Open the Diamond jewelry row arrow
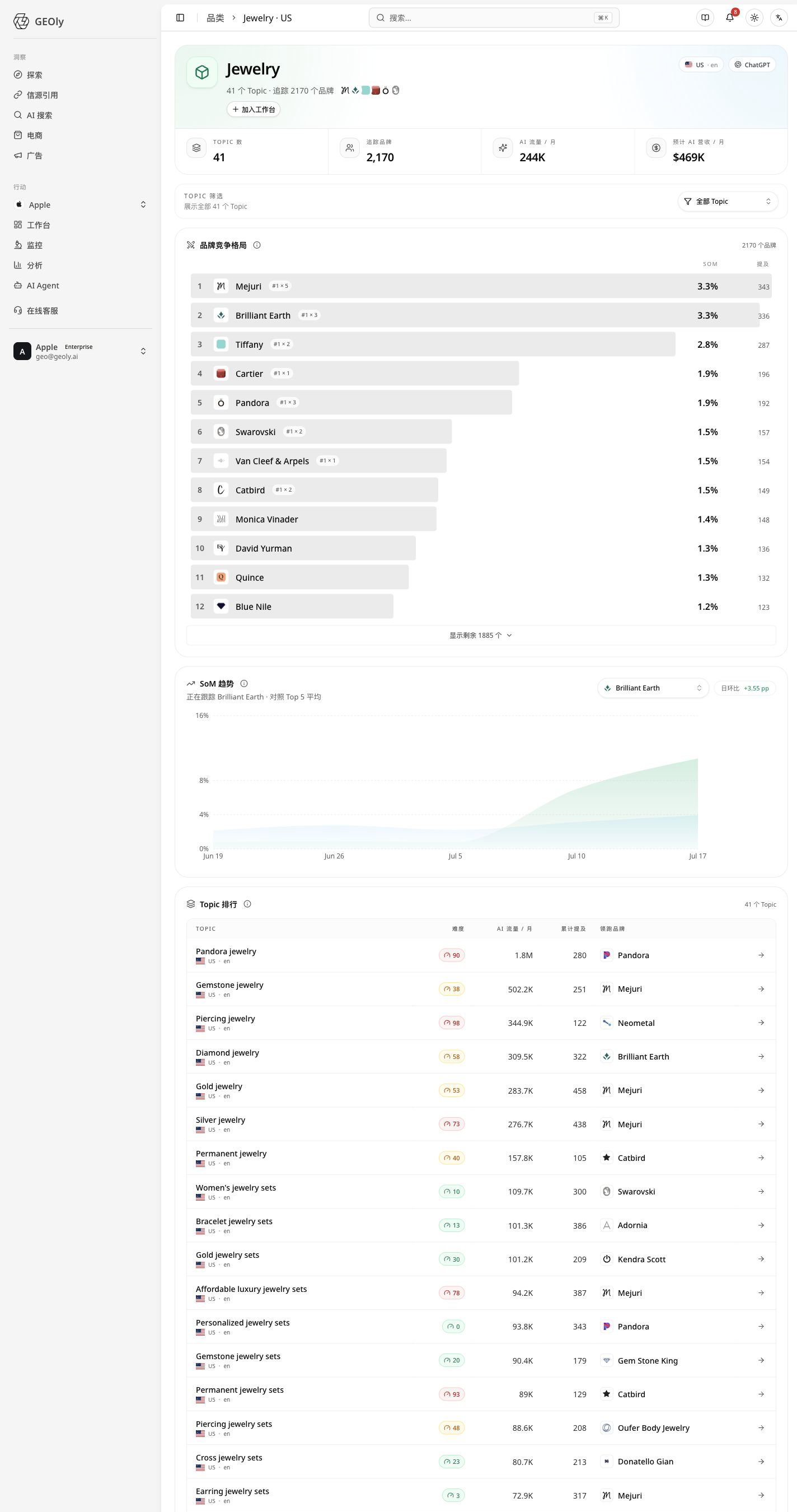Image resolution: width=797 pixels, height=1512 pixels. point(761,1057)
